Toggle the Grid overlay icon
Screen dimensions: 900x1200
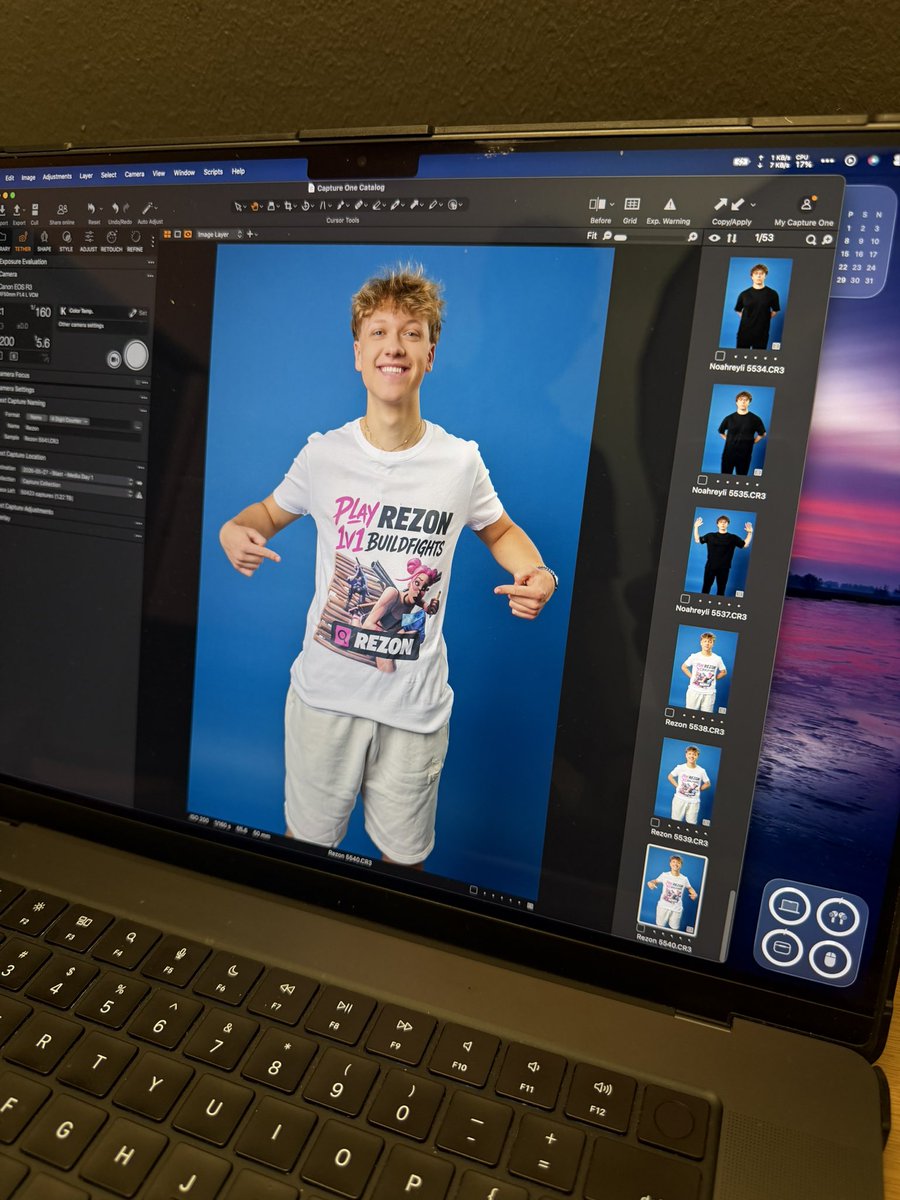tap(632, 204)
